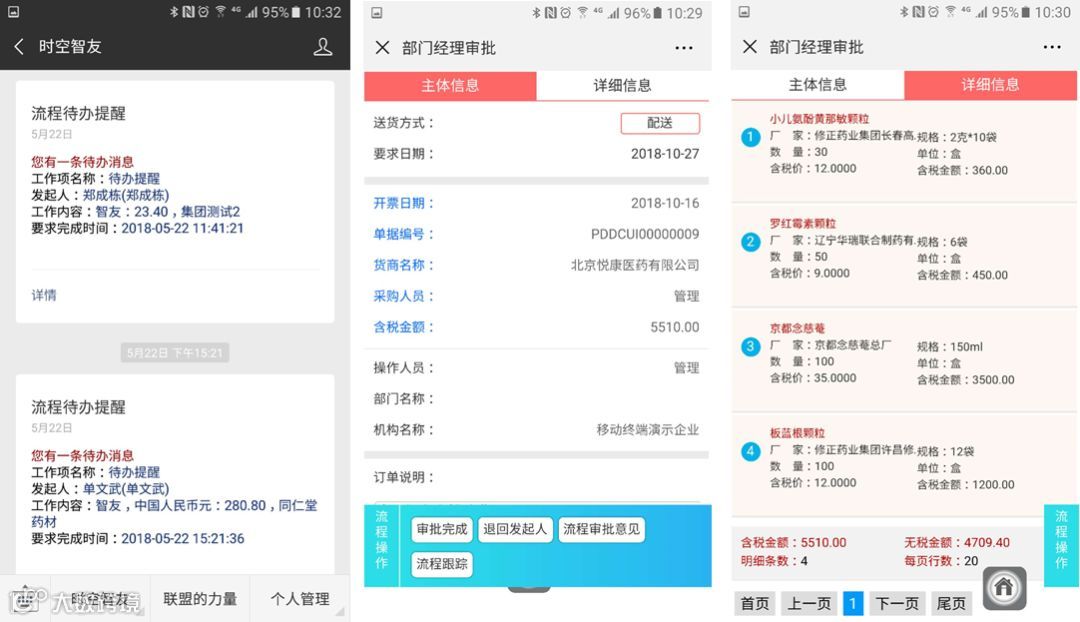Switch to 详细信息 tab on the middle screen

coord(623,85)
